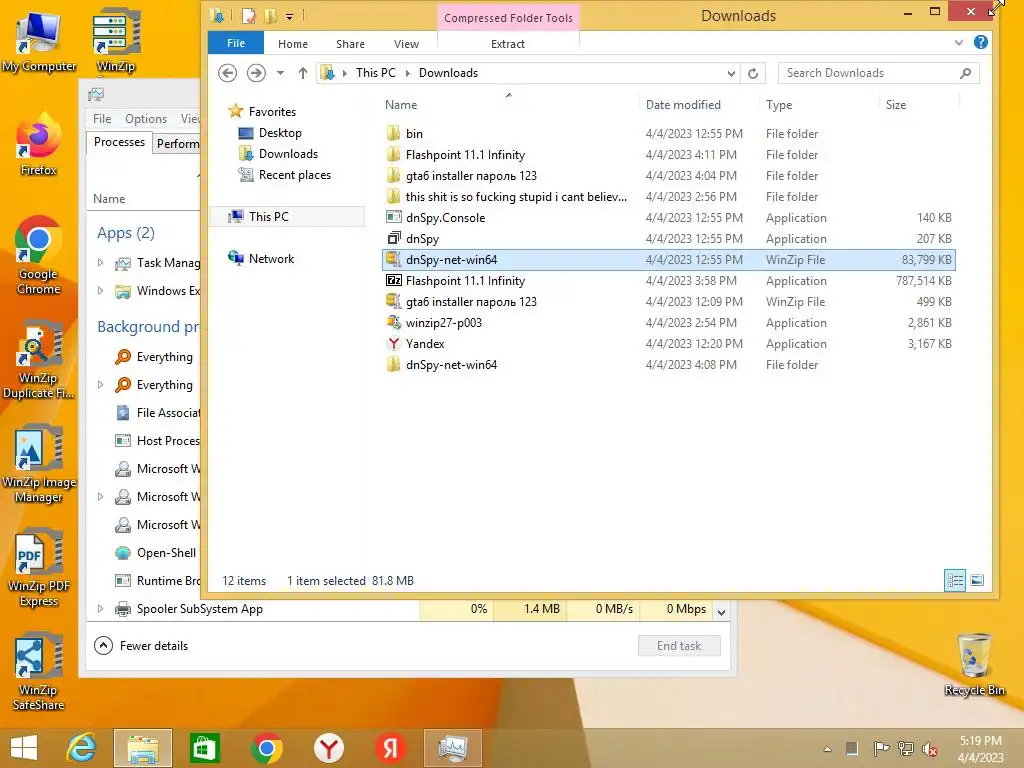Launch WinZip from desktop icon

116,40
